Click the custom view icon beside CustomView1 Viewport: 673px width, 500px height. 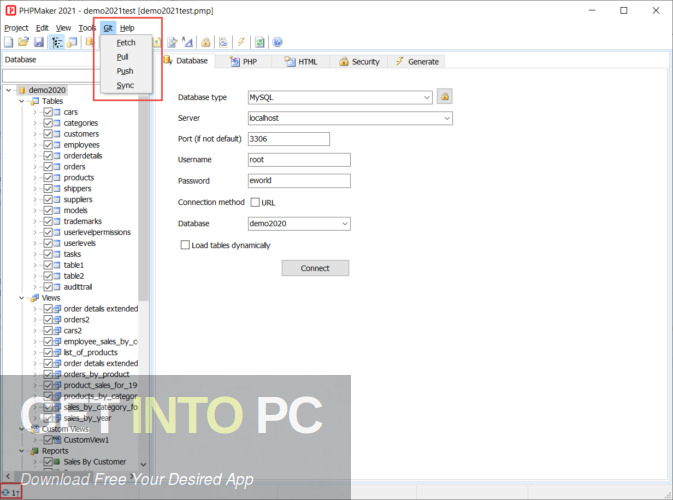tap(57, 440)
